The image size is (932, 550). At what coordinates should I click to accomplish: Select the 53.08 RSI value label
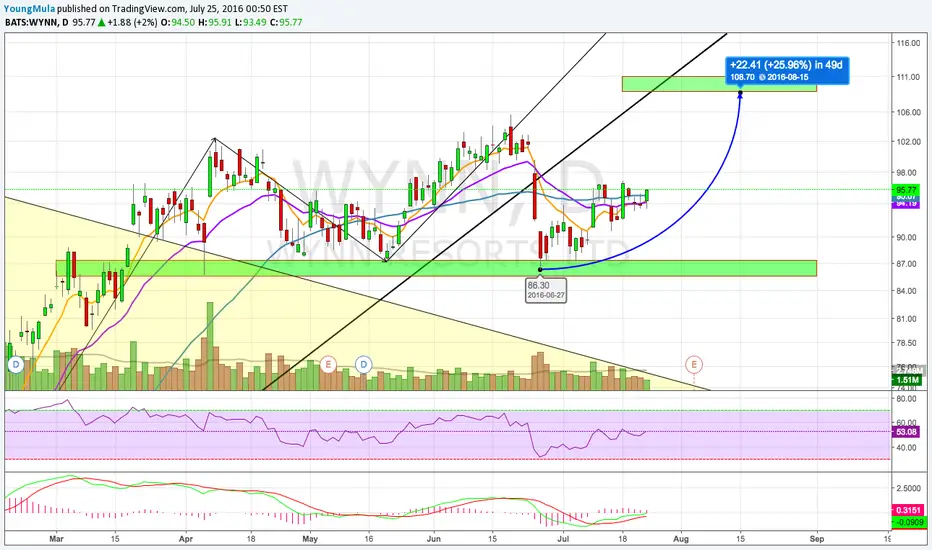tap(906, 432)
